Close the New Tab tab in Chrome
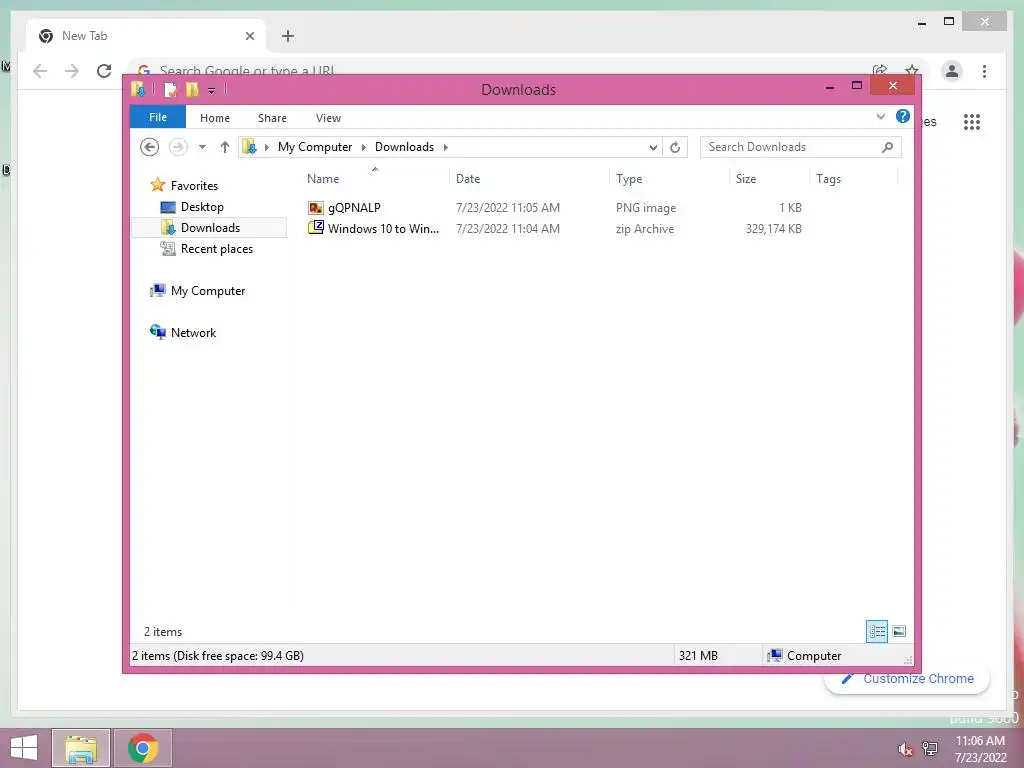Screen dimensions: 1024x768 249,36
